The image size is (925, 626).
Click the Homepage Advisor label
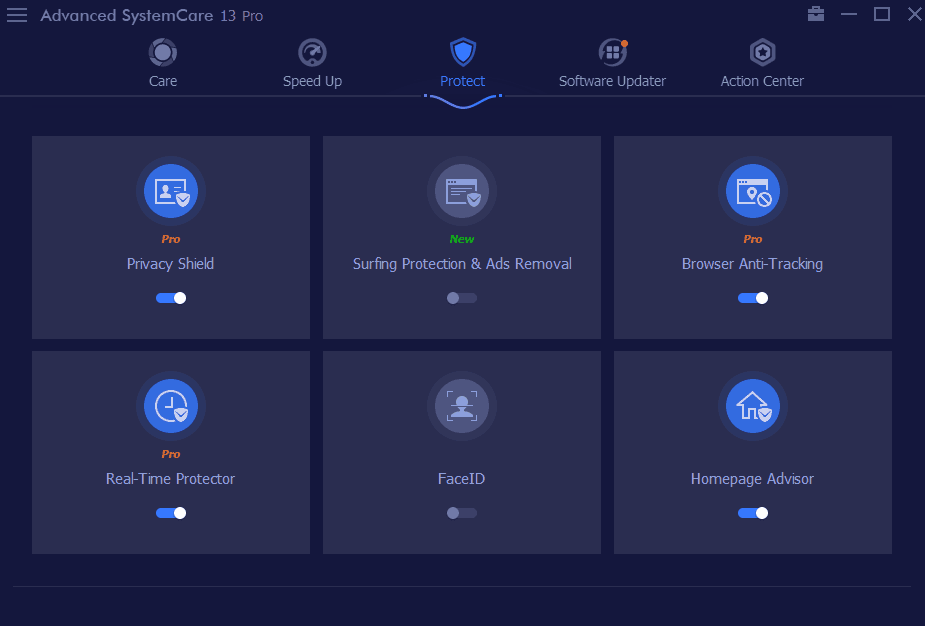(x=752, y=478)
